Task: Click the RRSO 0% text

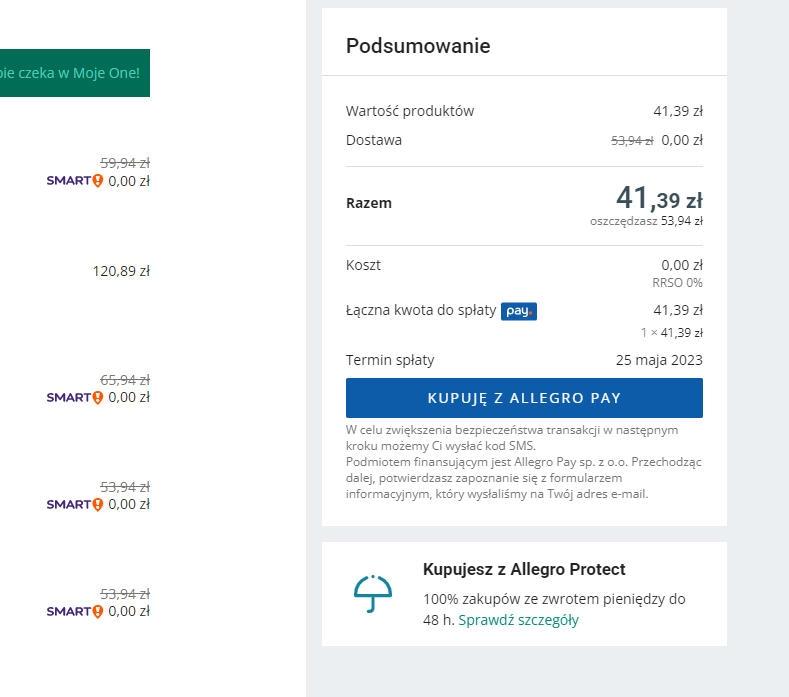Action: click(677, 283)
